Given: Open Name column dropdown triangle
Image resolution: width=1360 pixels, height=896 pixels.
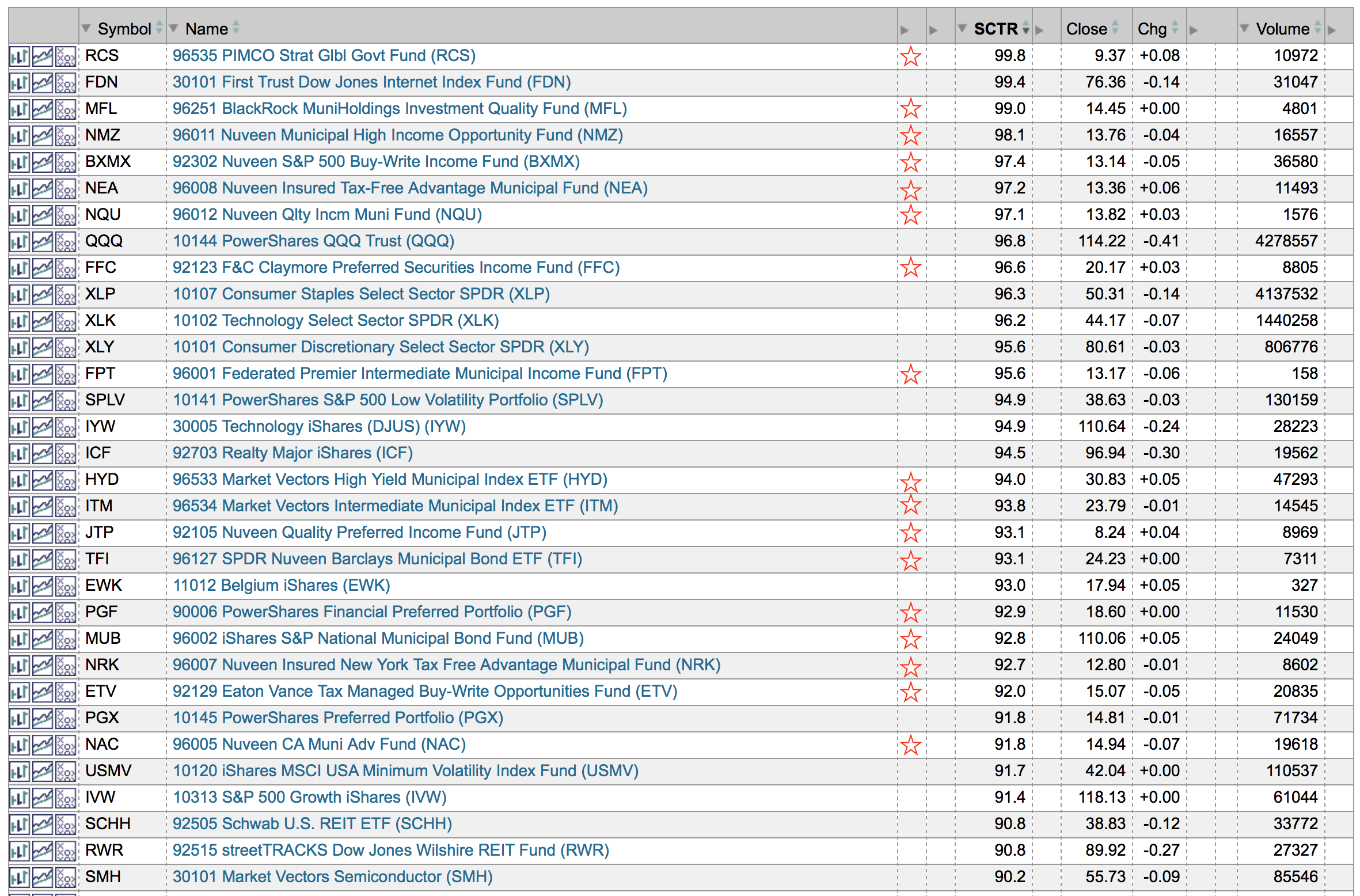Looking at the screenshot, I should pyautogui.click(x=174, y=28).
